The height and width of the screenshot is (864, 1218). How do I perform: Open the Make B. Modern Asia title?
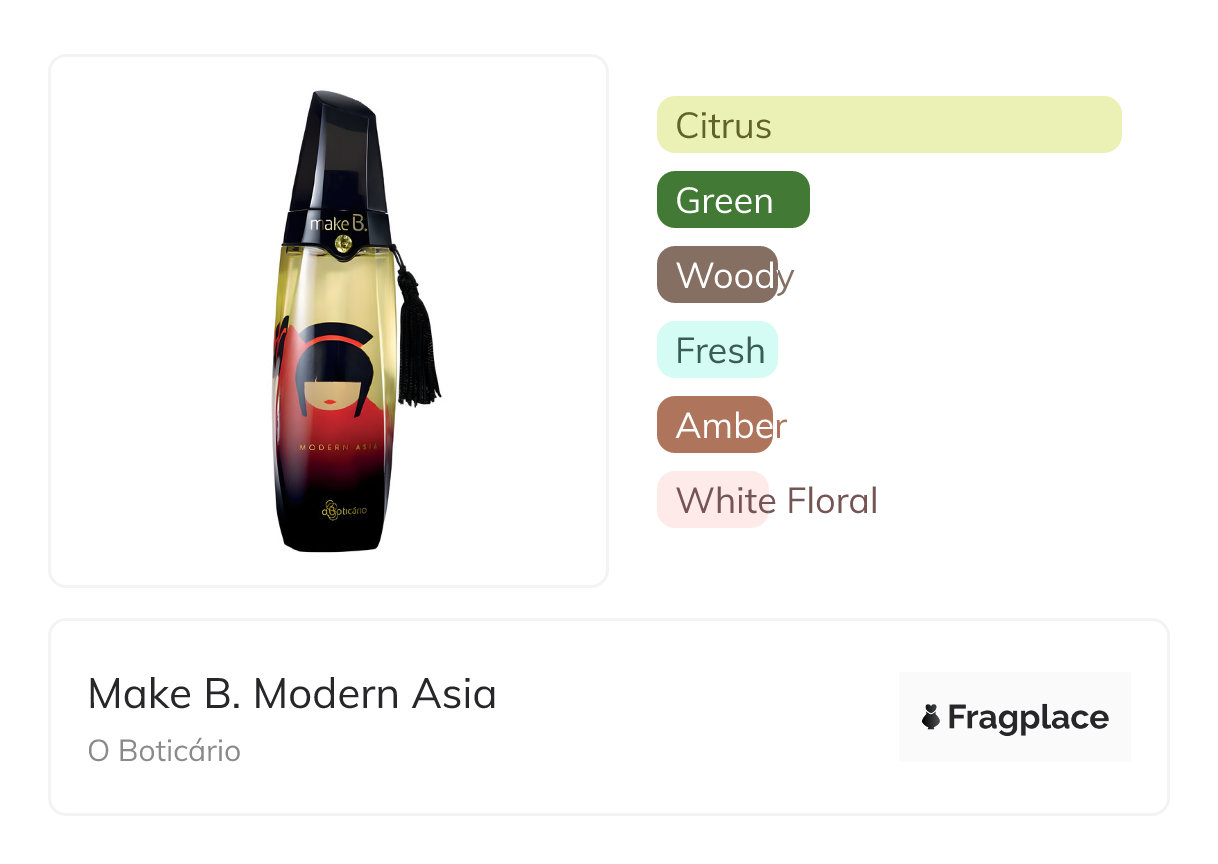[x=292, y=693]
